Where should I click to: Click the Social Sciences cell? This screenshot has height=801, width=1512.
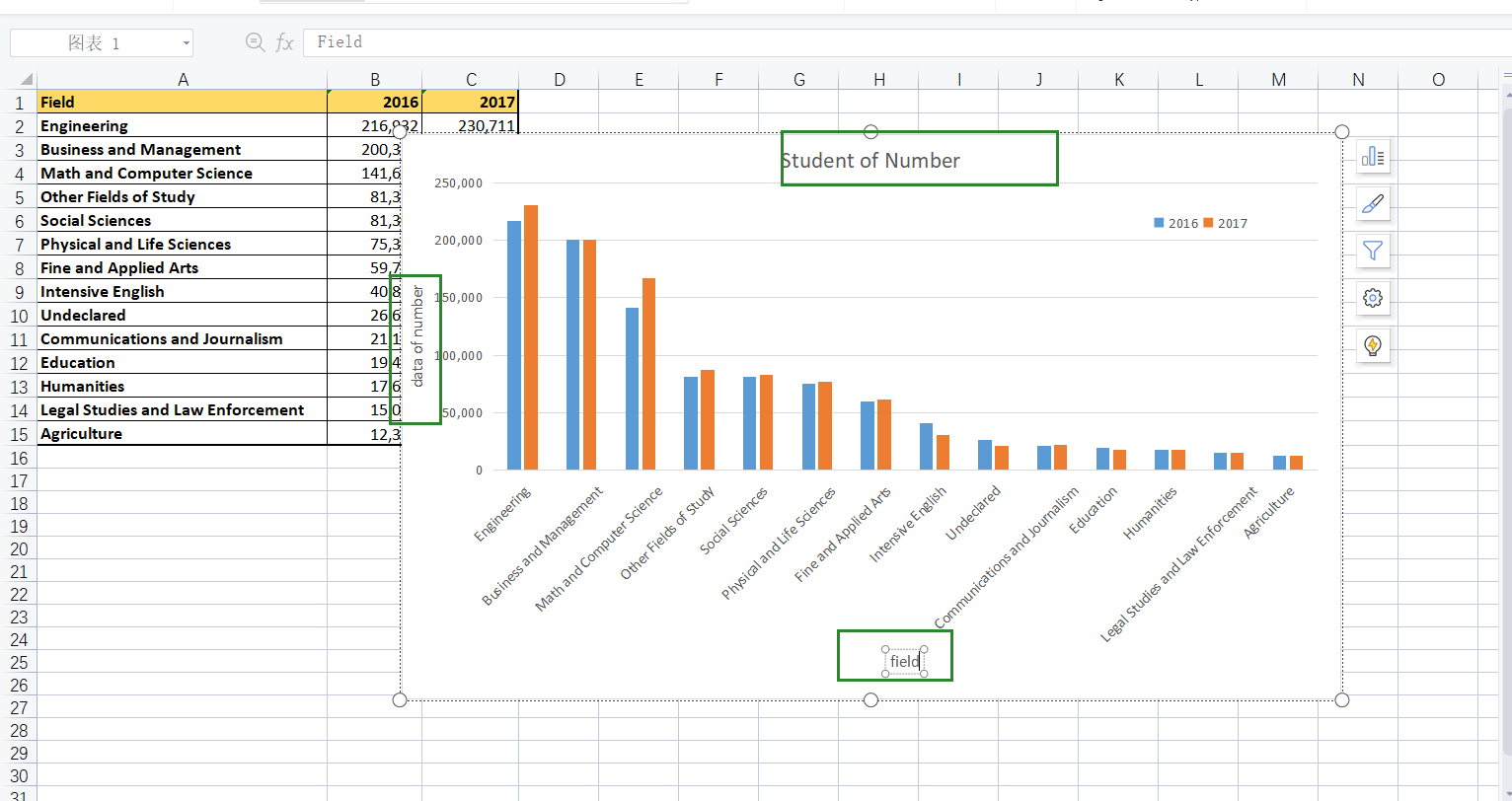(x=183, y=220)
